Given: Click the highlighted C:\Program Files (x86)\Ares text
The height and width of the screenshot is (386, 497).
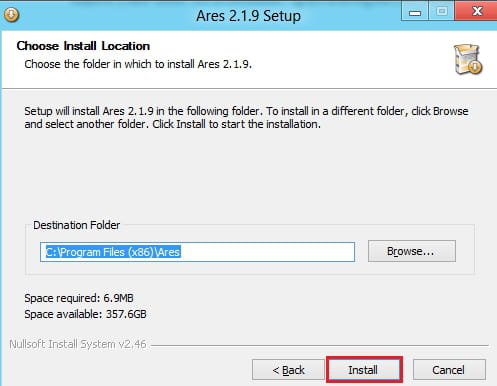Looking at the screenshot, I should pos(113,252).
